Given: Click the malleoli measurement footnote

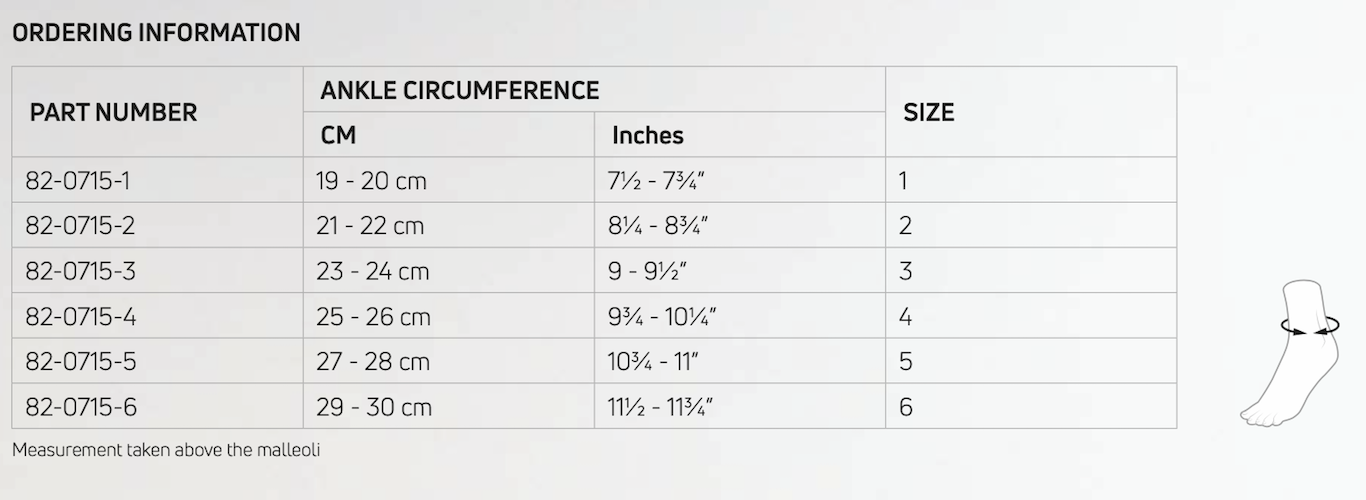Looking at the screenshot, I should point(166,450).
